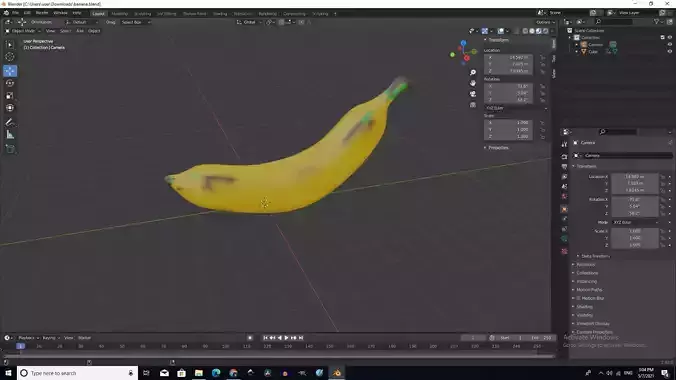Viewport: 676px width, 380px height.
Task: Switch to the Modeling workspace tab
Action: (x=119, y=14)
